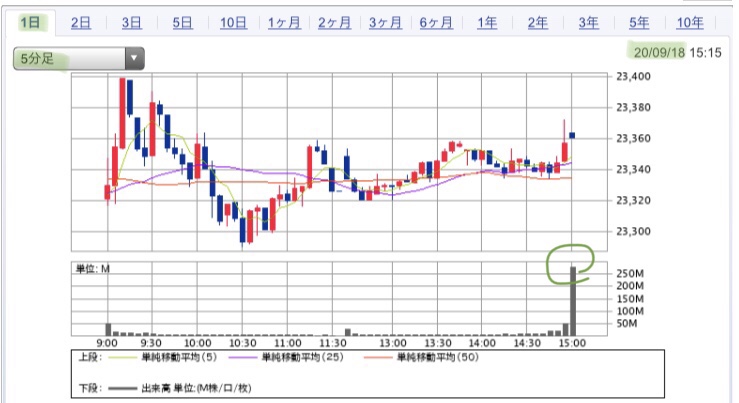Open the 2年 chart range
The image size is (739, 403).
537,22
